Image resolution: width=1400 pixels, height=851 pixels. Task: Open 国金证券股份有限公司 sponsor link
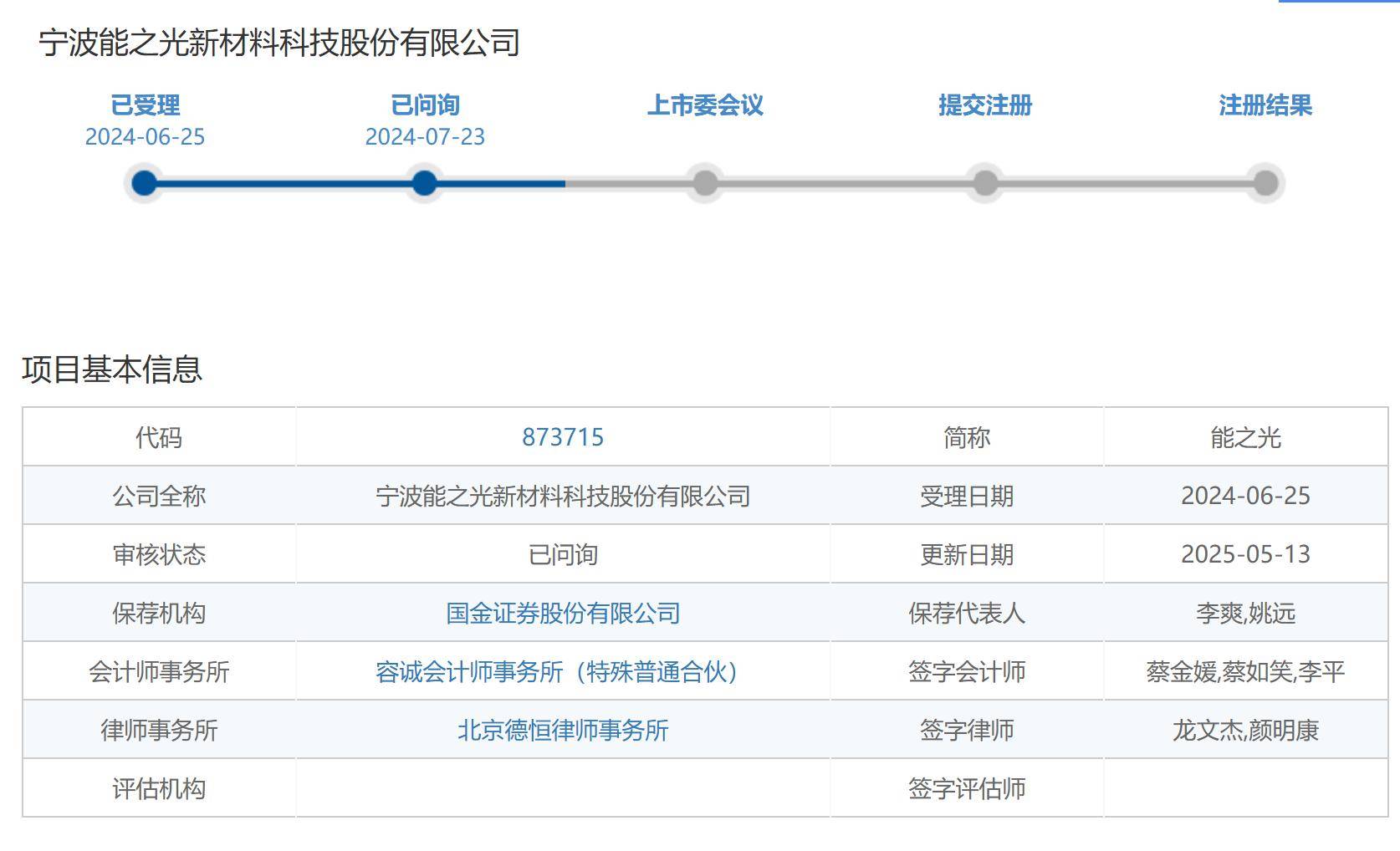click(563, 613)
